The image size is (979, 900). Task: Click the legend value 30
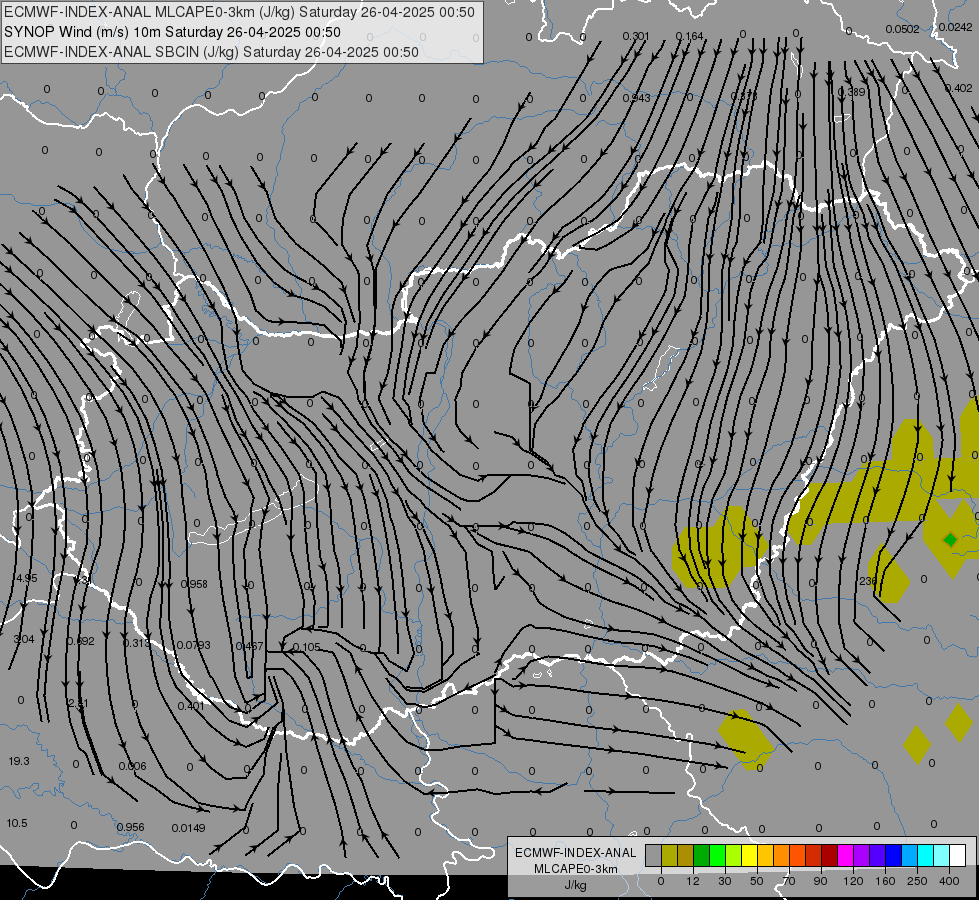click(724, 881)
